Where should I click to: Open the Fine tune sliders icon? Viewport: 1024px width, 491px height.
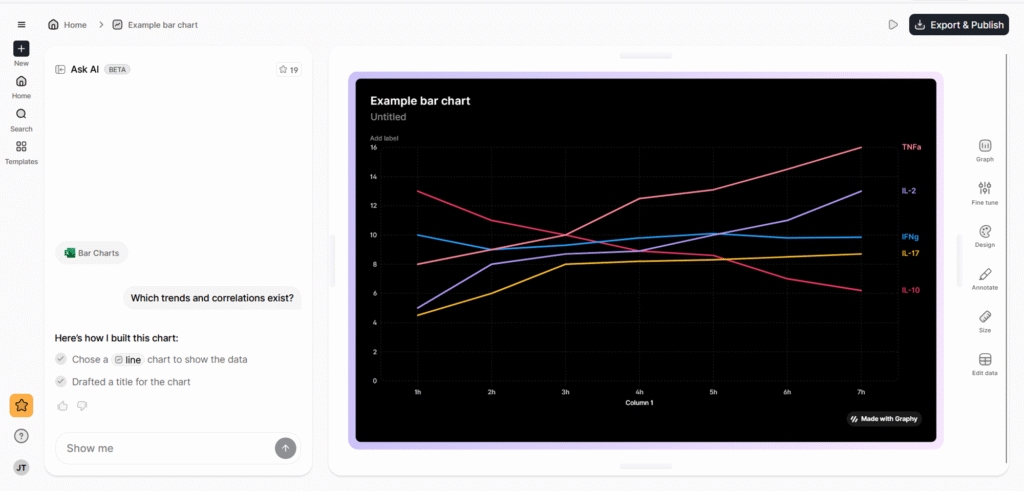(985, 188)
